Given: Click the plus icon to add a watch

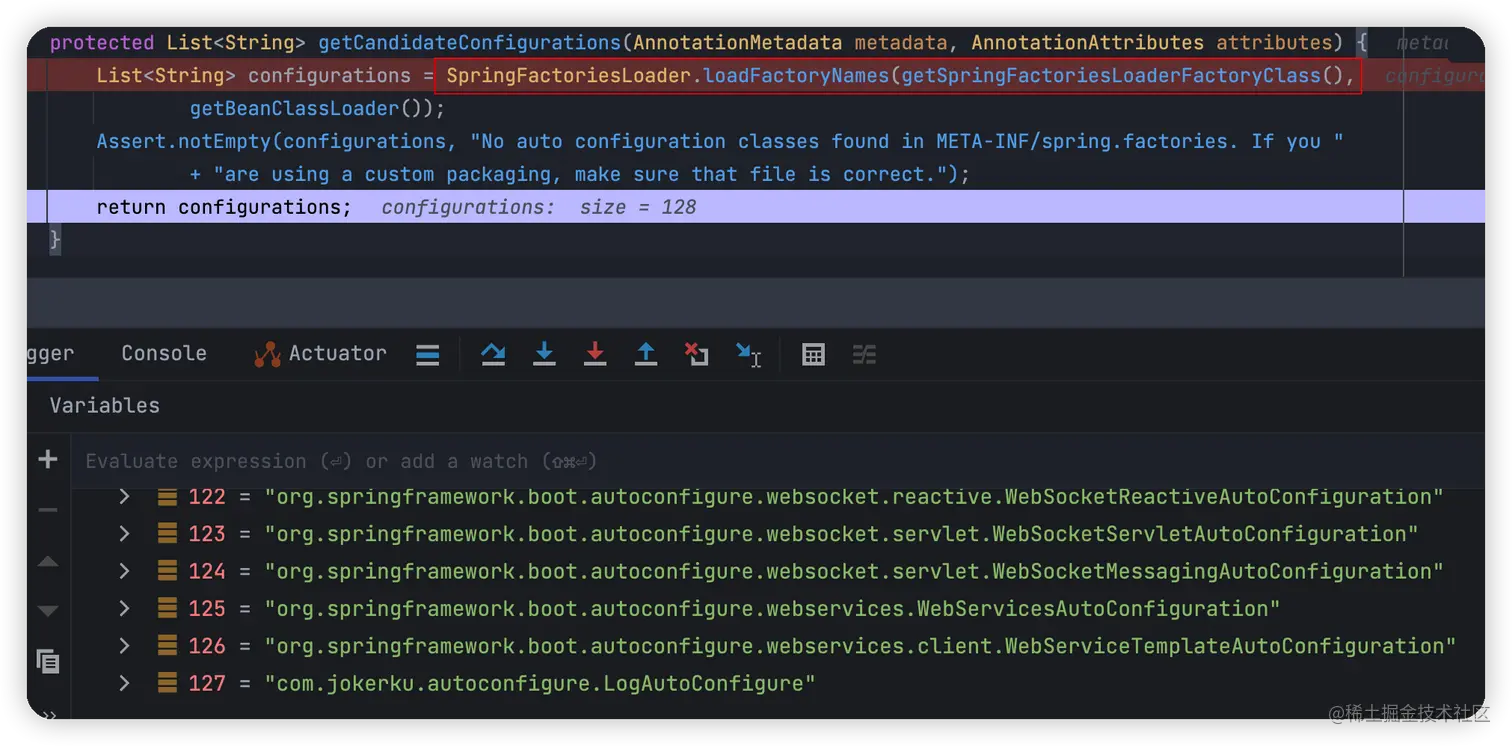Looking at the screenshot, I should pyautogui.click(x=47, y=459).
